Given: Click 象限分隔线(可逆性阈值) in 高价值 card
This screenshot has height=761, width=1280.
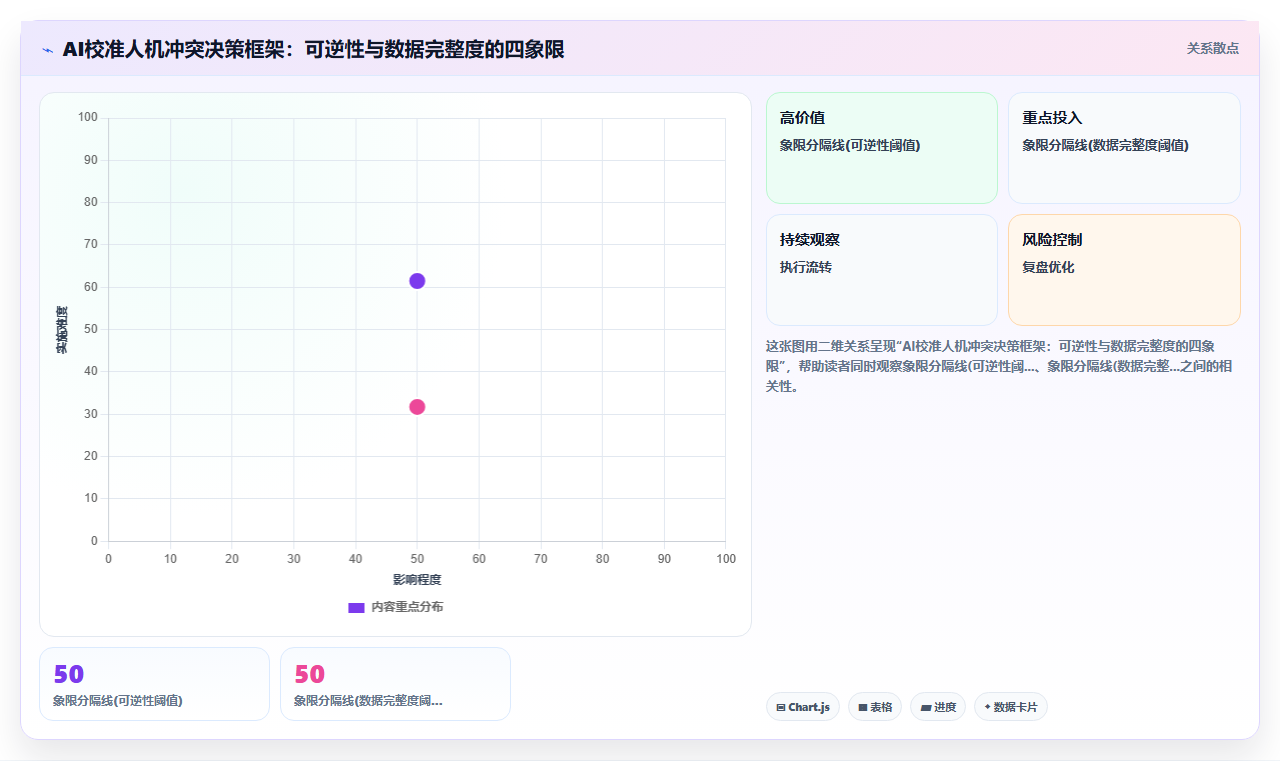Looking at the screenshot, I should click(x=850, y=145).
